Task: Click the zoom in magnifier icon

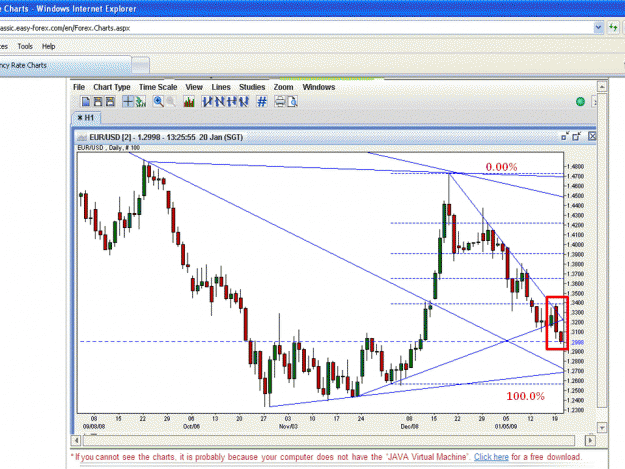Action: click(x=158, y=102)
